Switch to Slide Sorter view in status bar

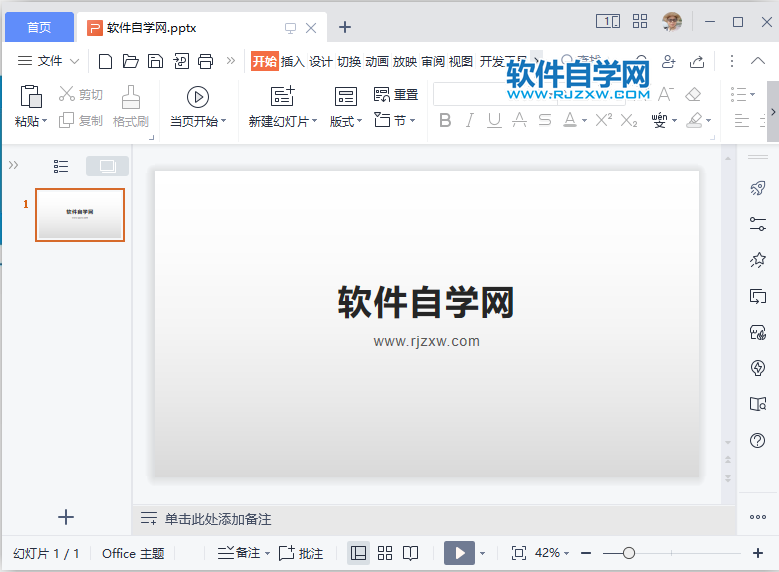[x=385, y=553]
